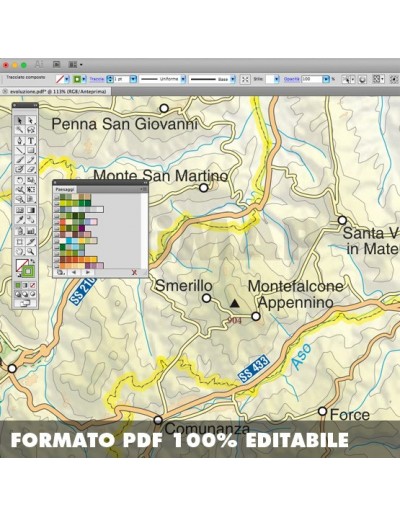Enable Draw Inside mode
The width and height of the screenshot is (400, 517).
32,294
